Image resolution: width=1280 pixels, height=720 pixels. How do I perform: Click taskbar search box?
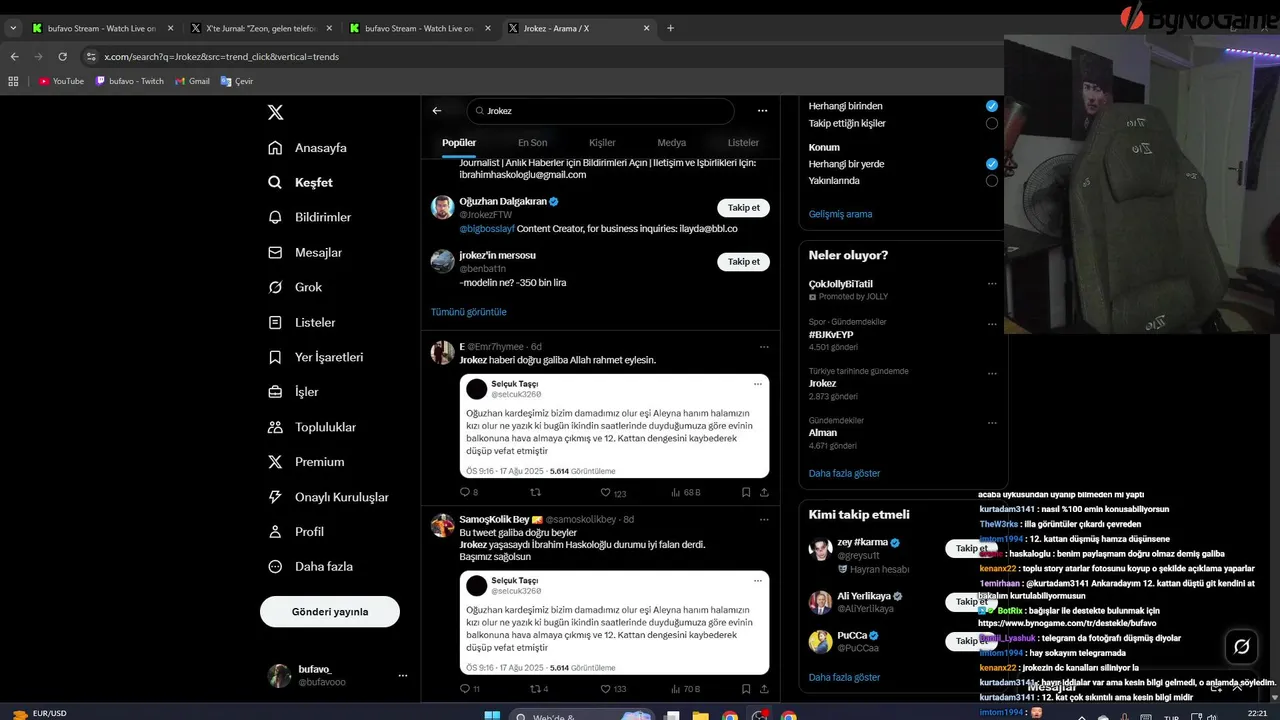coord(580,715)
